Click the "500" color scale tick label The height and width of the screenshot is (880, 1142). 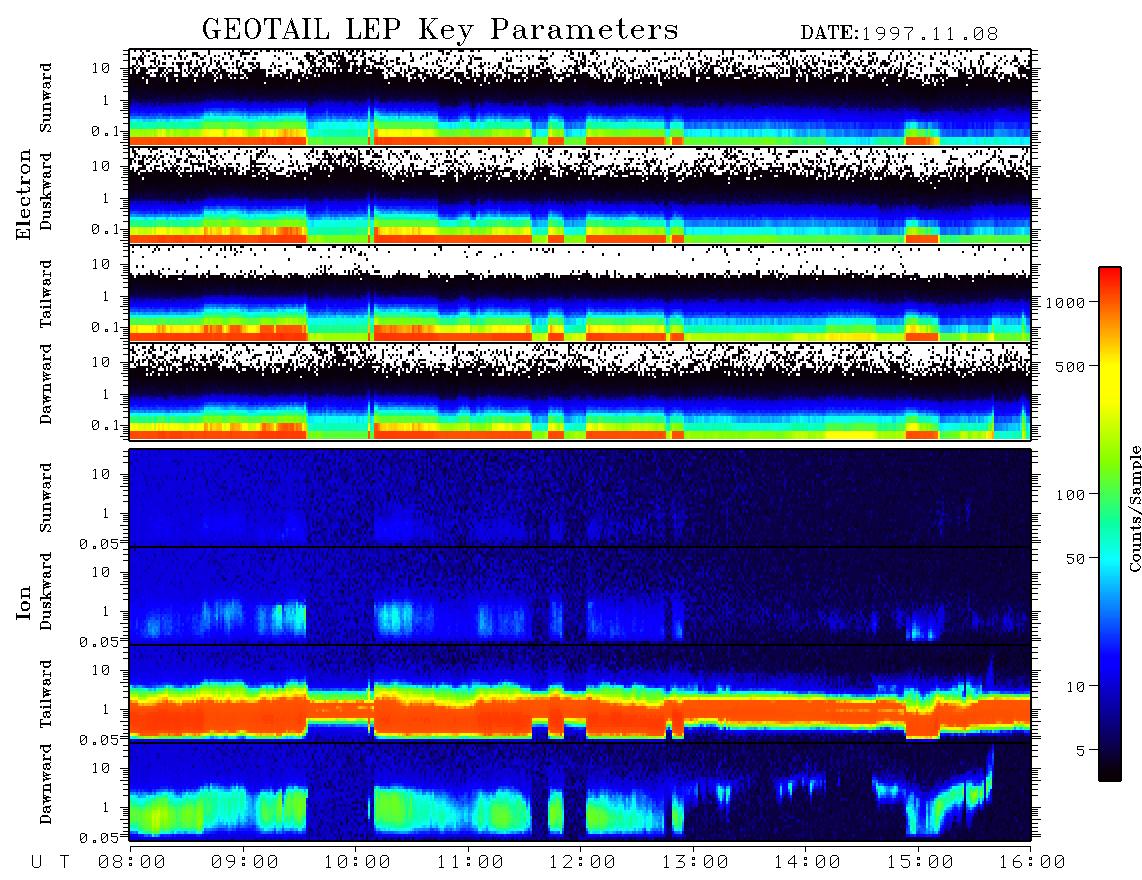pos(1071,366)
